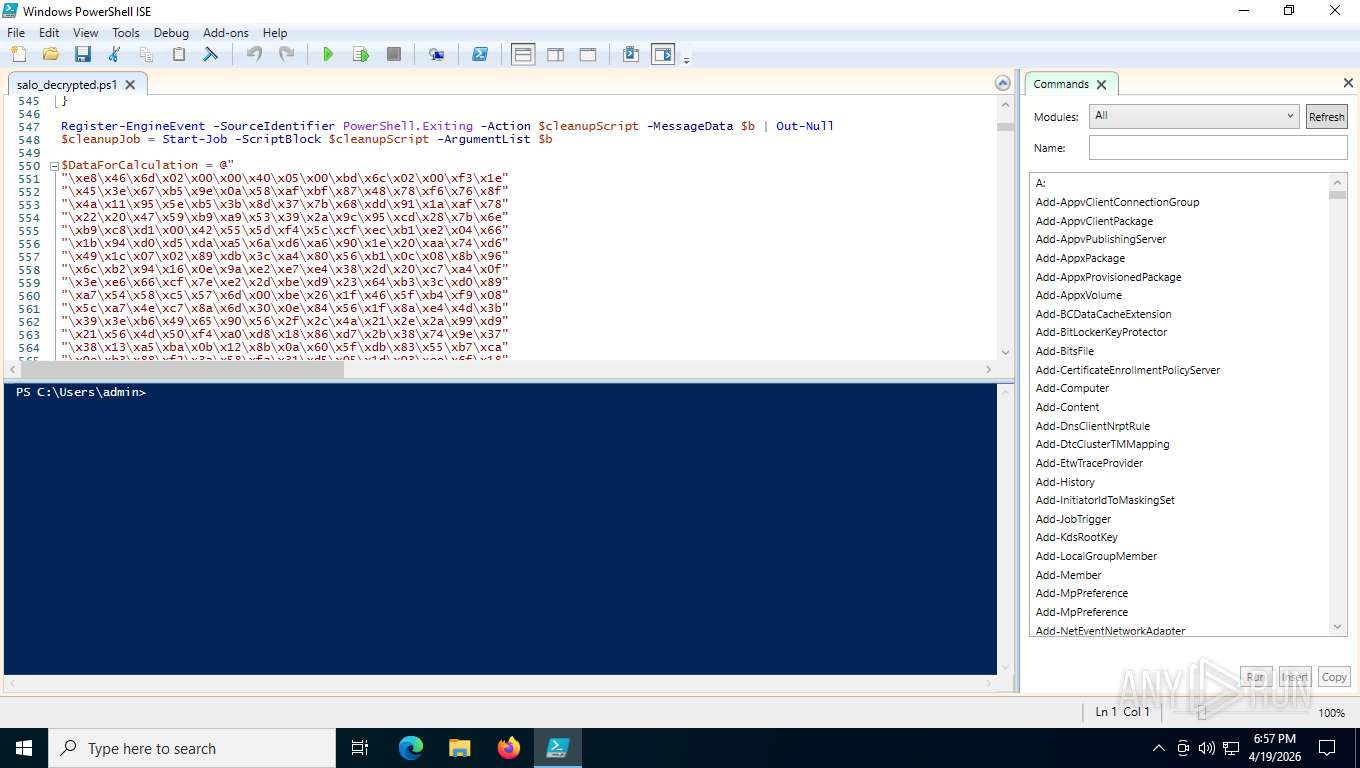Redo edit toolbar icon
This screenshot has height=768, width=1360.
(x=286, y=54)
